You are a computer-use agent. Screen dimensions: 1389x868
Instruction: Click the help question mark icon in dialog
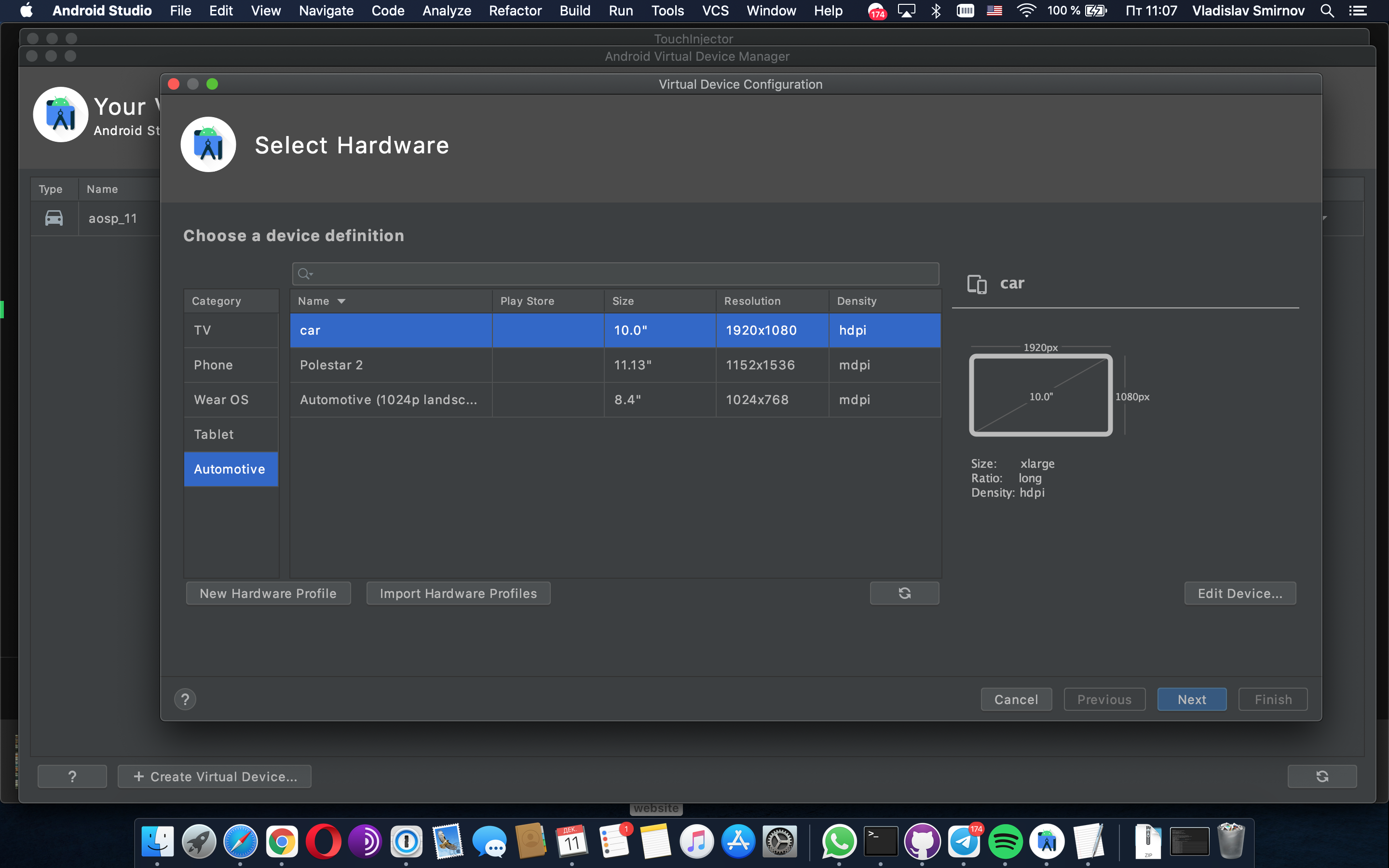[x=185, y=699]
